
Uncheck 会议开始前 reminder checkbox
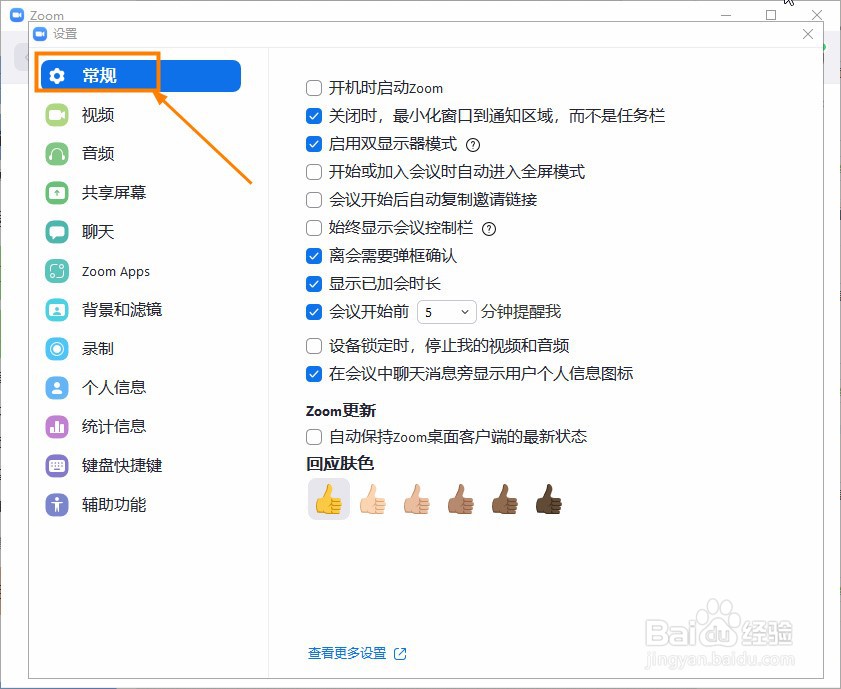[314, 312]
